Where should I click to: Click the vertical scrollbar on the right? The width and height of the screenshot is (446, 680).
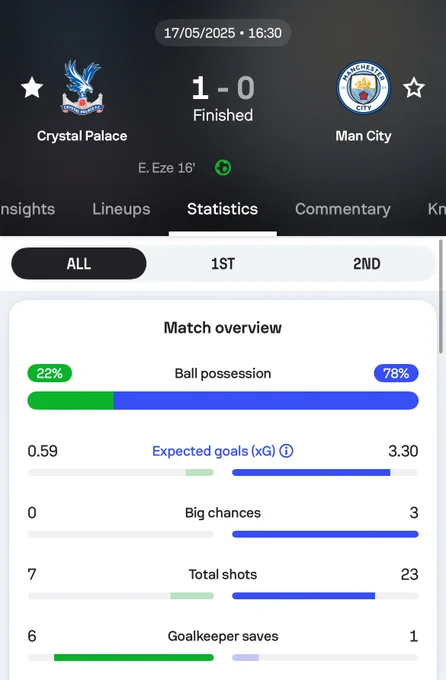tap(442, 296)
